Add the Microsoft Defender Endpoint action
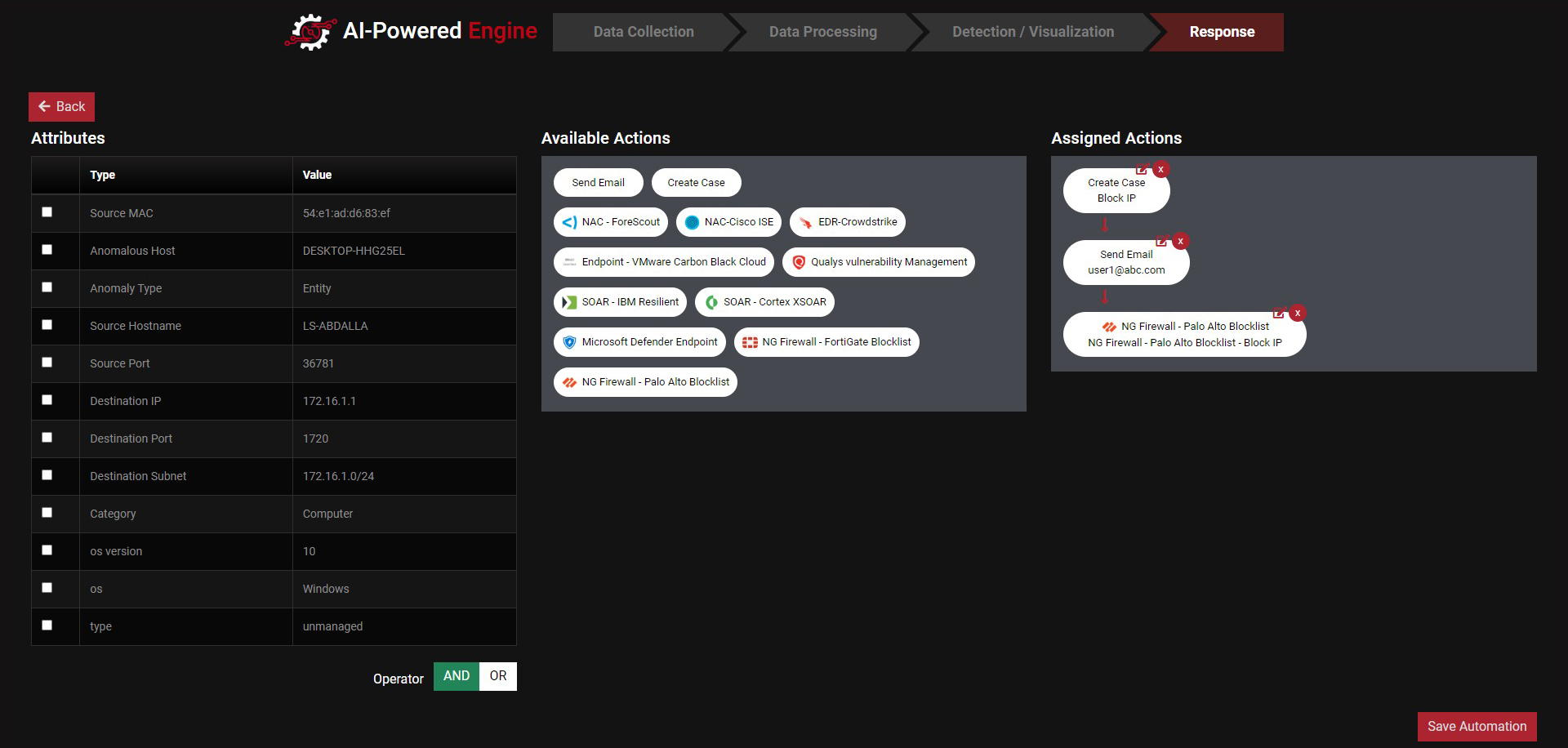 [x=639, y=342]
